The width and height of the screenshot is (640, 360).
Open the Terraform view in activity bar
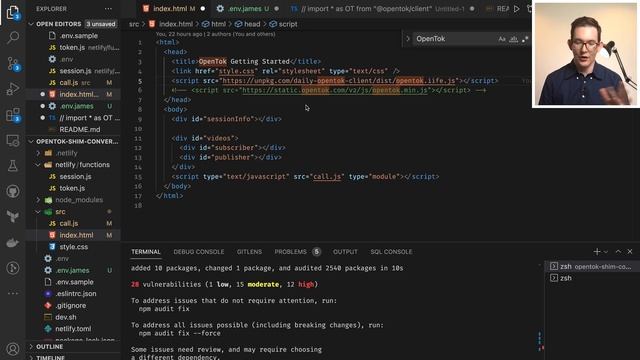tap(13, 217)
